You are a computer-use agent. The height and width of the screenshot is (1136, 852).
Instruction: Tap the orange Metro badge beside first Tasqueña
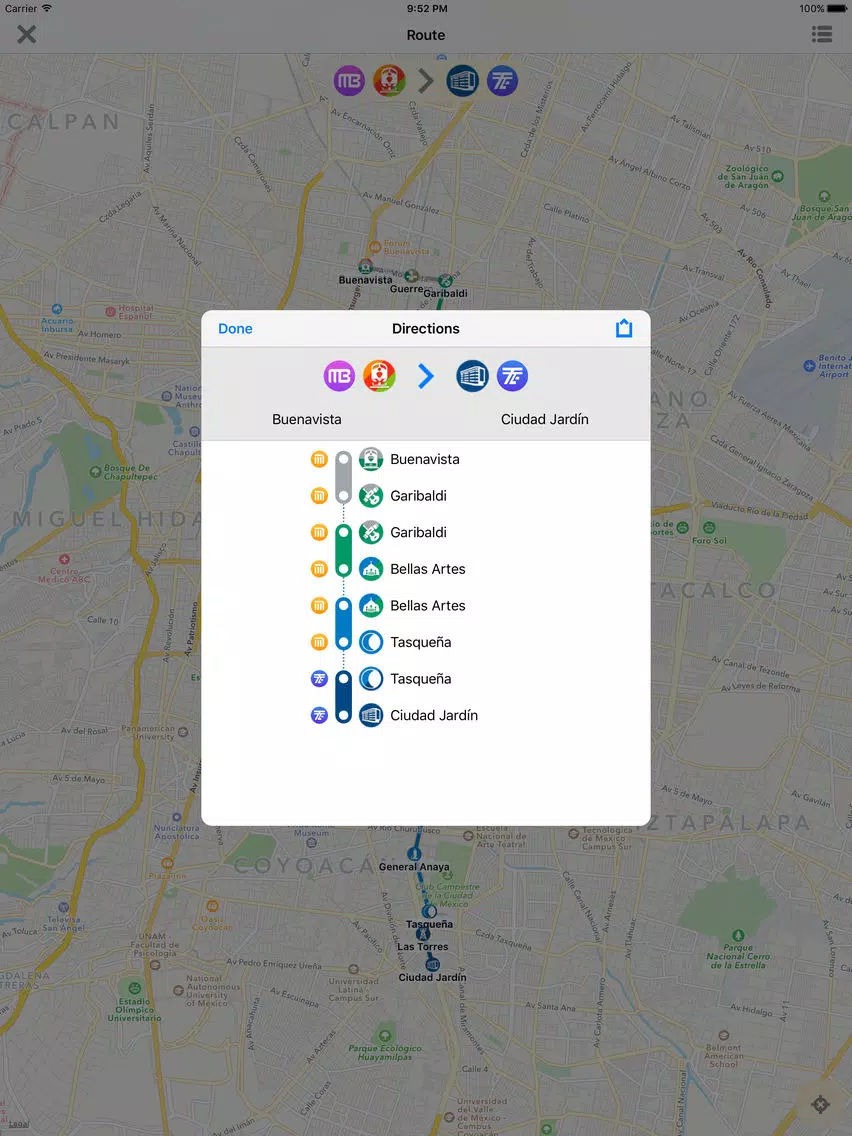[320, 642]
